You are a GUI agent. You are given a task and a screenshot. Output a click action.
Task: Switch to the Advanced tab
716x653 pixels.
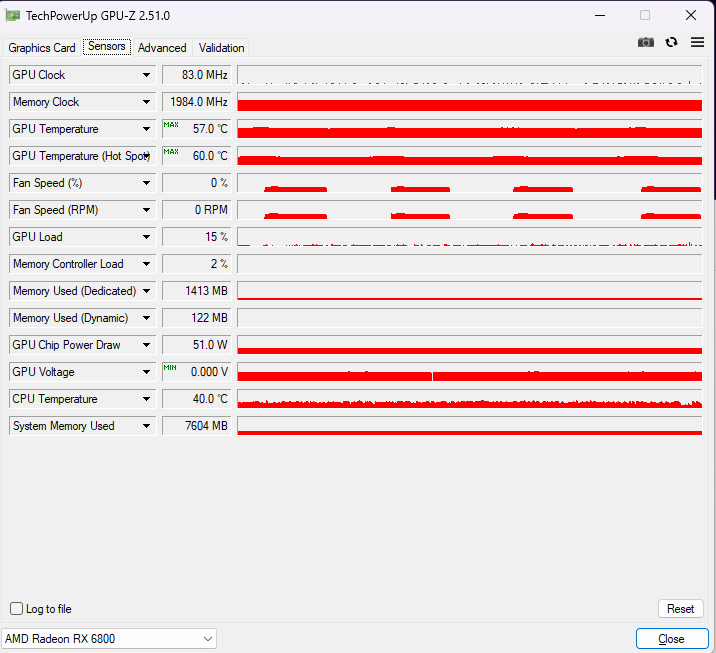pyautogui.click(x=162, y=47)
